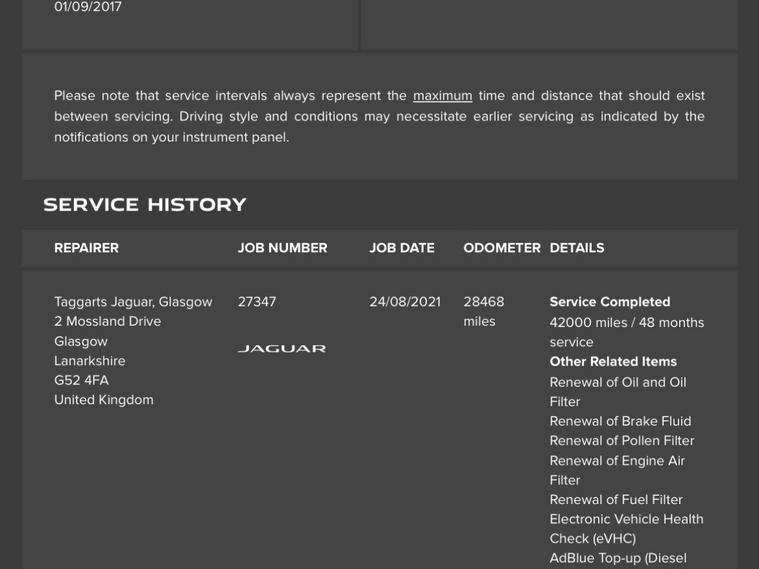Image resolution: width=759 pixels, height=569 pixels.
Task: Select the Service History heading
Action: (145, 205)
